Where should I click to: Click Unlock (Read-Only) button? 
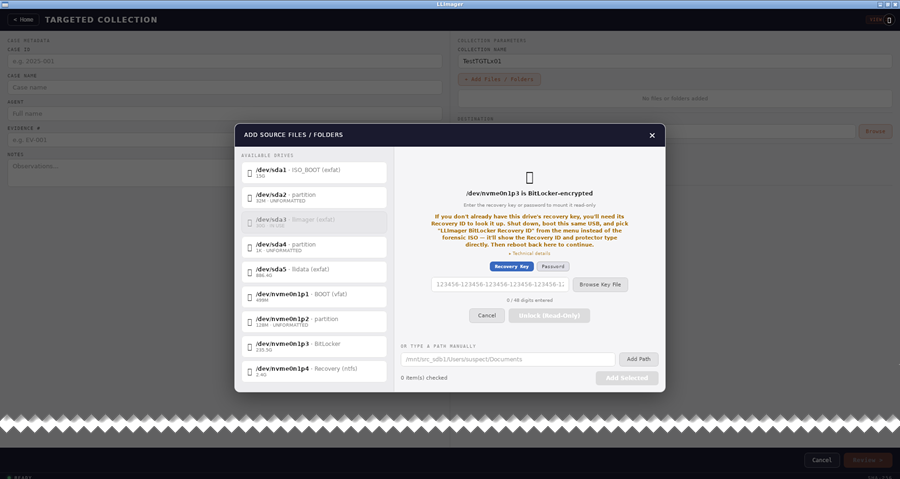coord(549,316)
